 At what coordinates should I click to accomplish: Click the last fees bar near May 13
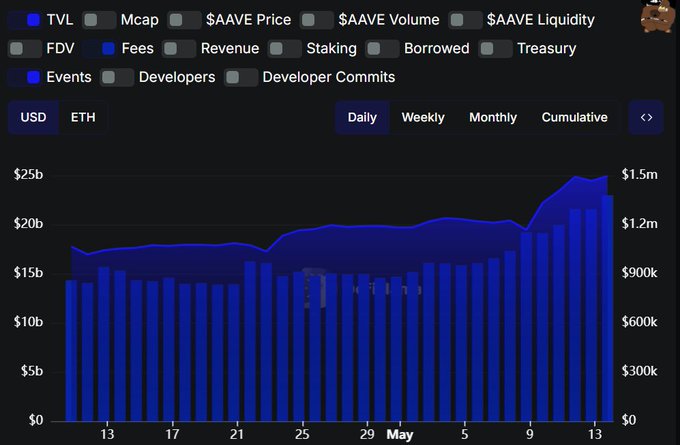tap(608, 308)
